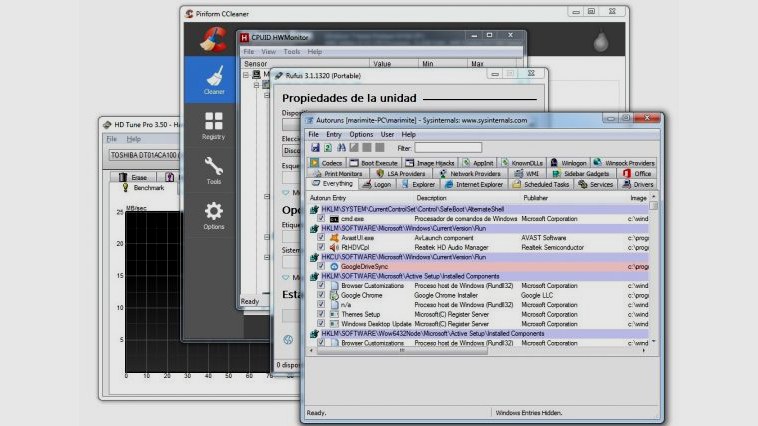Click the Refresh icon in Autoruns toolbar
Viewport: 758px width, 426px height.
coord(328,147)
